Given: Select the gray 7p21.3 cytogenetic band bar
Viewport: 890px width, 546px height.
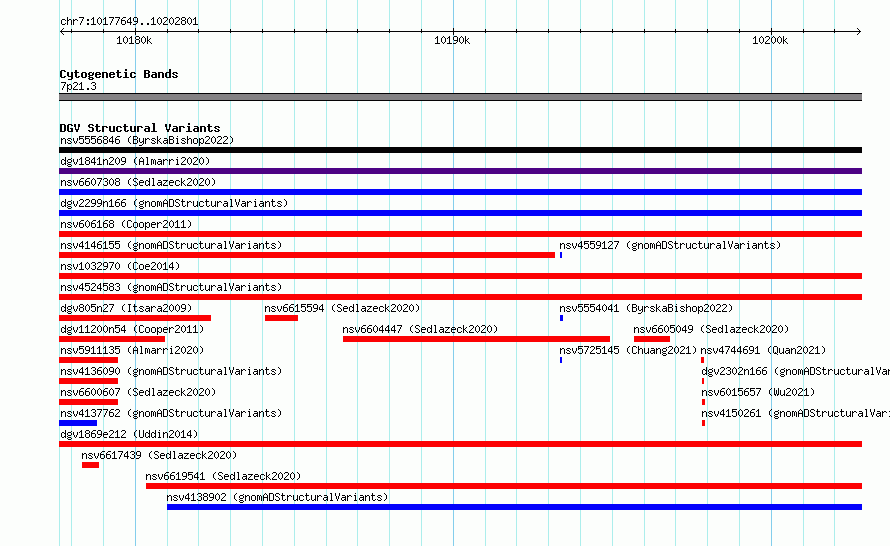Looking at the screenshot, I should (460, 97).
